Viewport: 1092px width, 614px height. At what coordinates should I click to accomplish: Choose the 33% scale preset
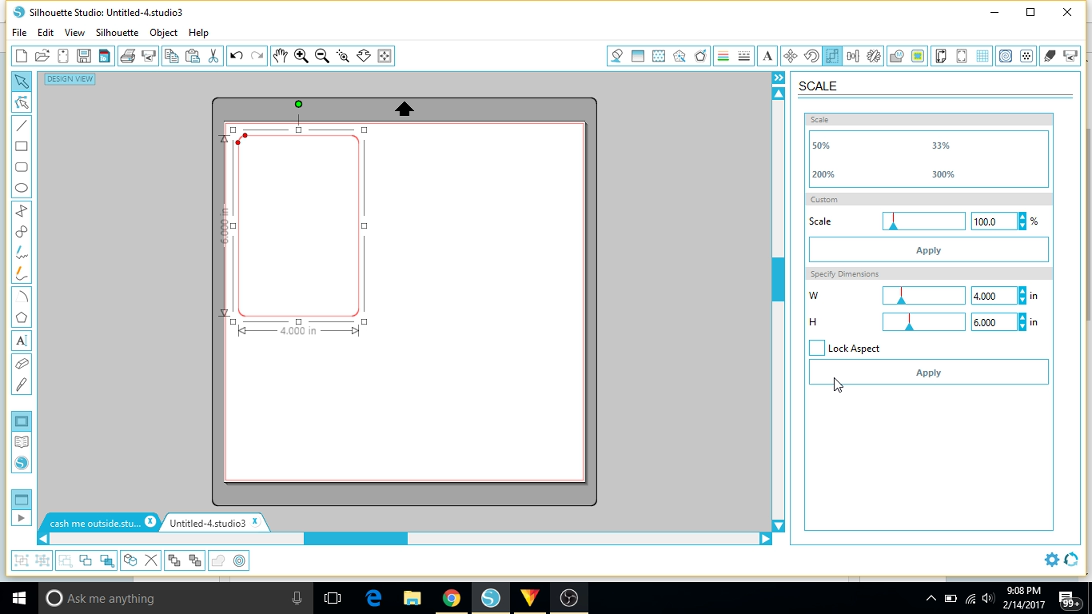(x=940, y=145)
